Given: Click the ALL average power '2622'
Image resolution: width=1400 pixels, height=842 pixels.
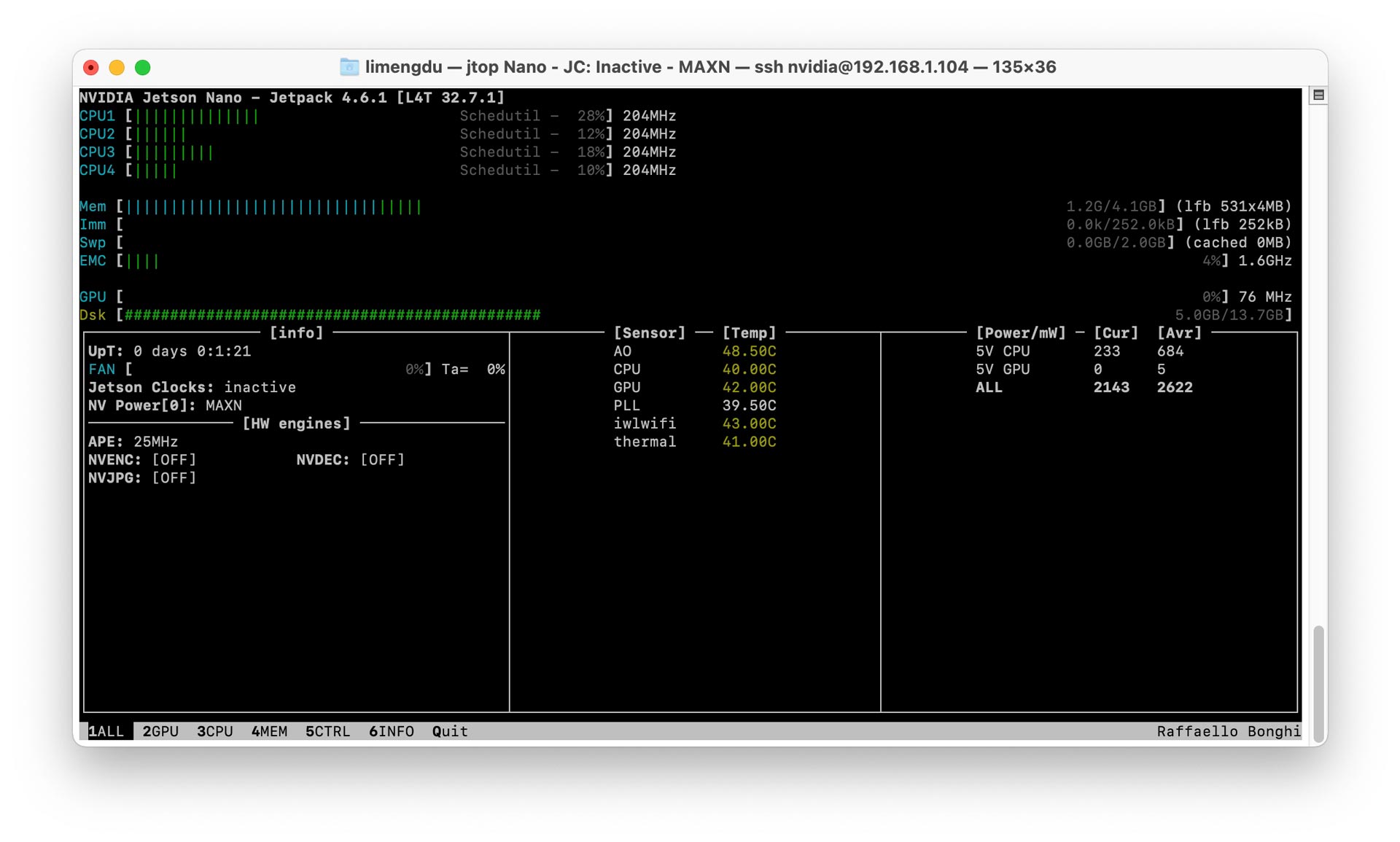Looking at the screenshot, I should [1175, 388].
